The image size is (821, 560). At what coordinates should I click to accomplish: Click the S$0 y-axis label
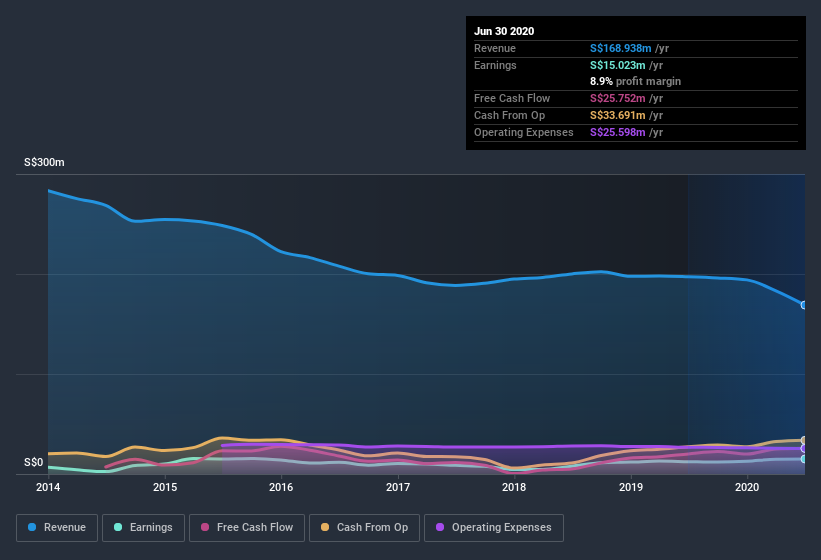34,462
